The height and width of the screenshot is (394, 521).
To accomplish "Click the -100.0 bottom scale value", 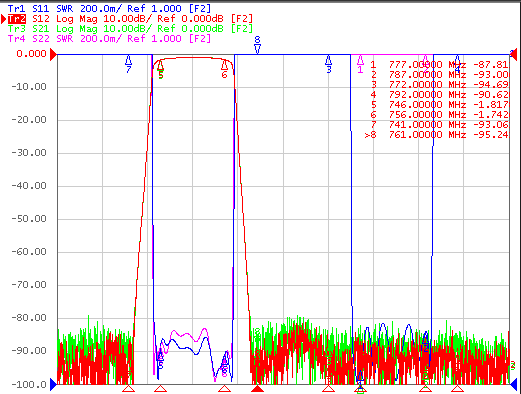I will click(x=29, y=385).
